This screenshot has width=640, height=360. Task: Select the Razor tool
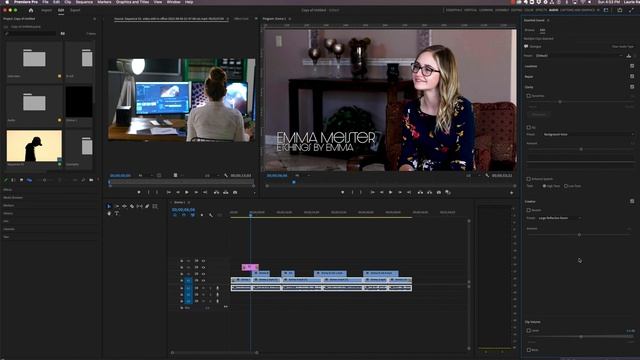pos(132,207)
